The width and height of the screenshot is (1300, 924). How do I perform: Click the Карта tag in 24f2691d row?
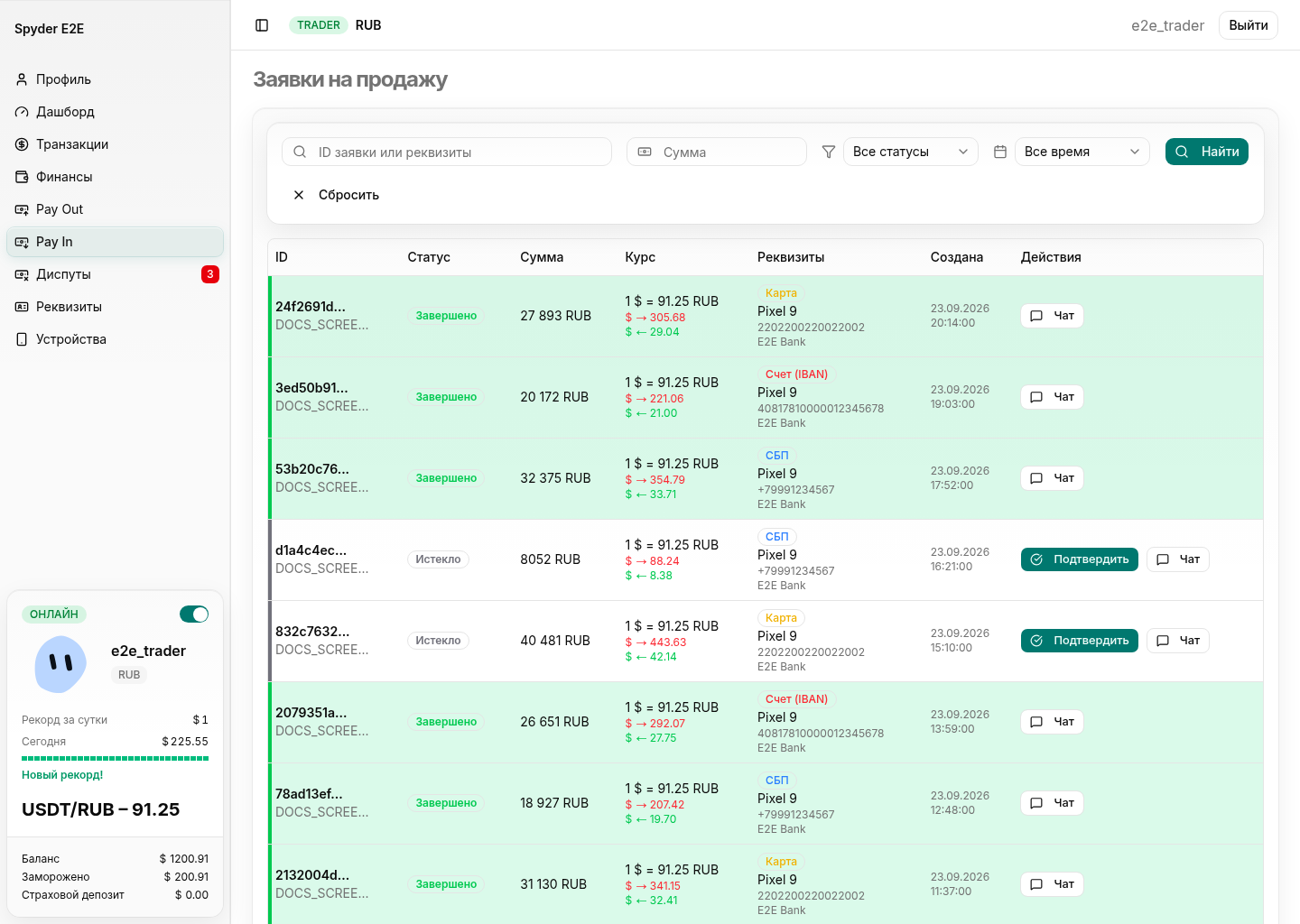pos(781,293)
